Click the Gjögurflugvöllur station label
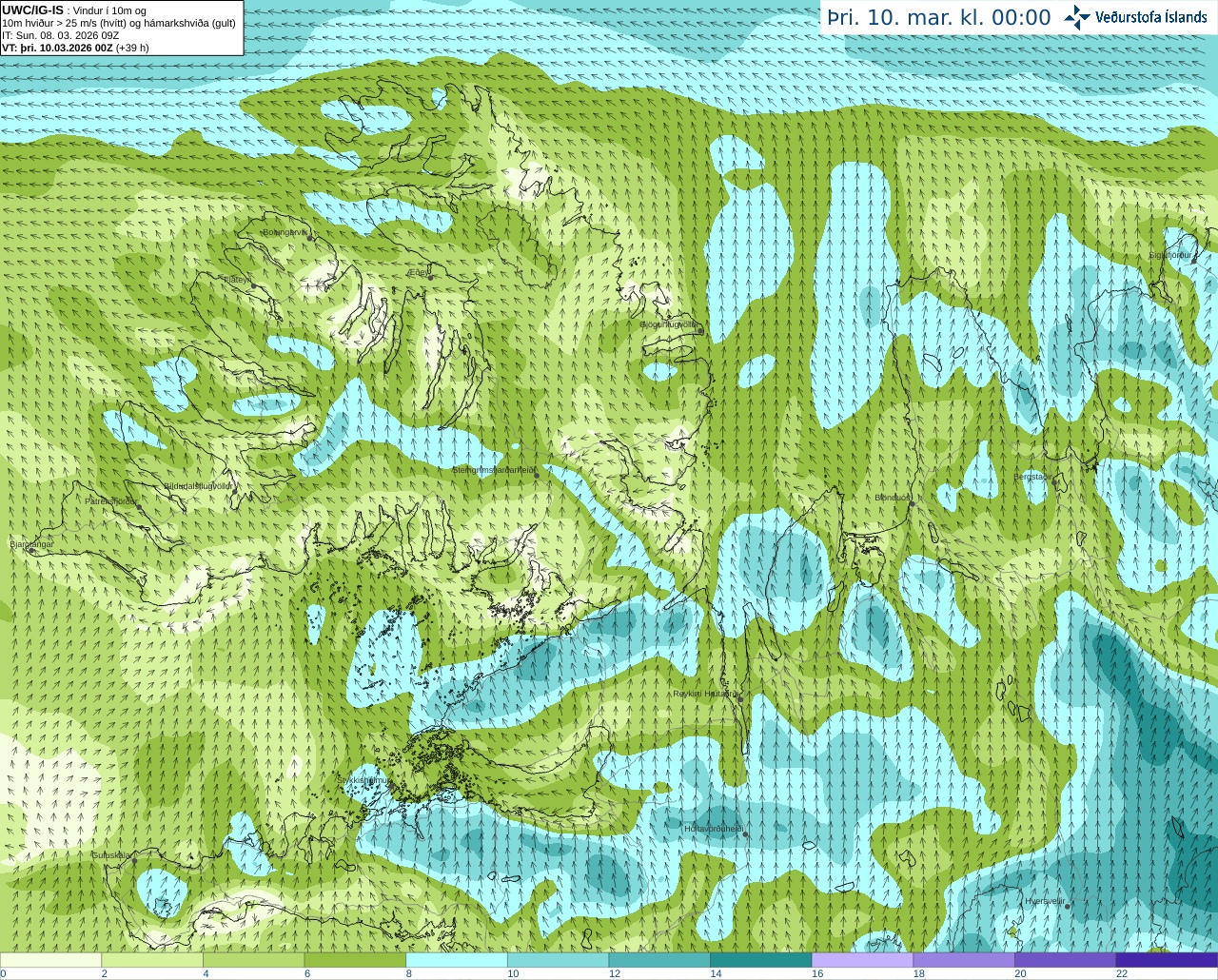The width and height of the screenshot is (1218, 980). click(668, 324)
